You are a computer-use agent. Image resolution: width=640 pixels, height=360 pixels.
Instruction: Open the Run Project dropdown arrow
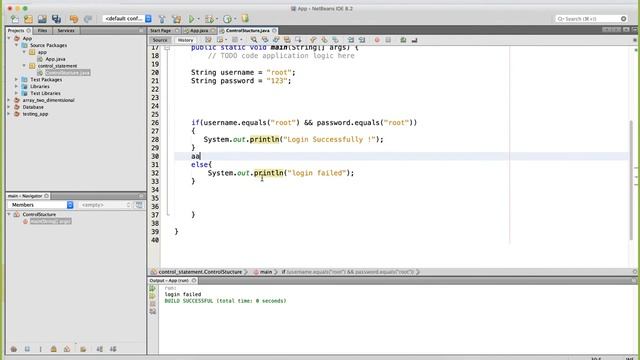pyautogui.click(x=199, y=19)
